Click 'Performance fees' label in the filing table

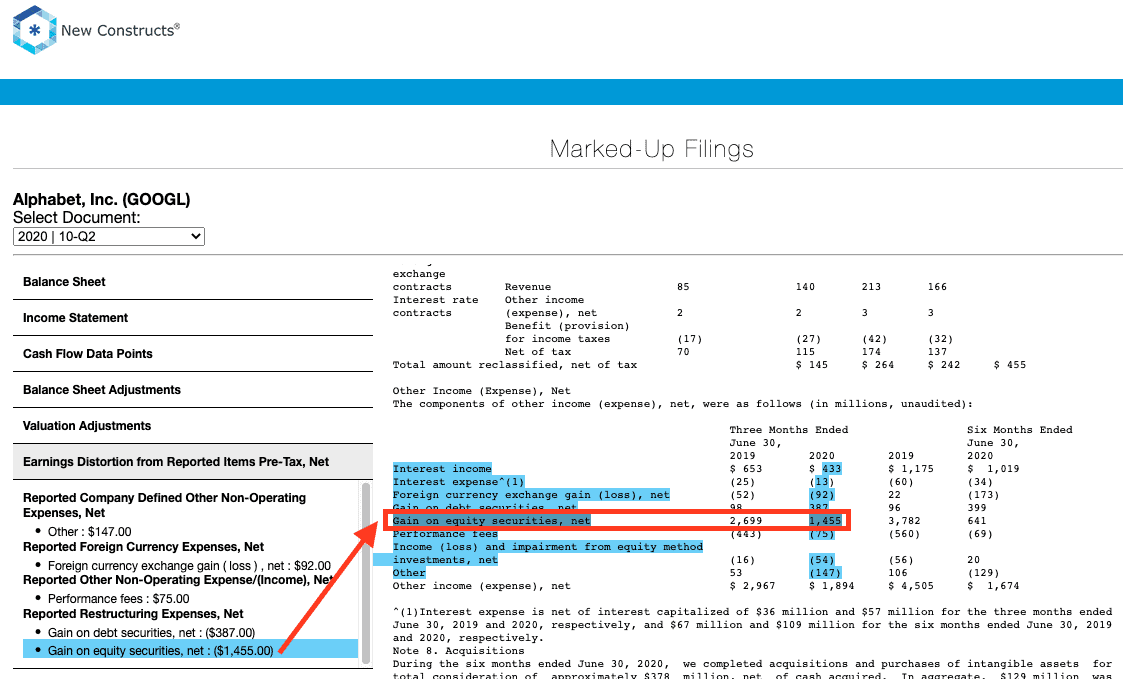tap(445, 534)
